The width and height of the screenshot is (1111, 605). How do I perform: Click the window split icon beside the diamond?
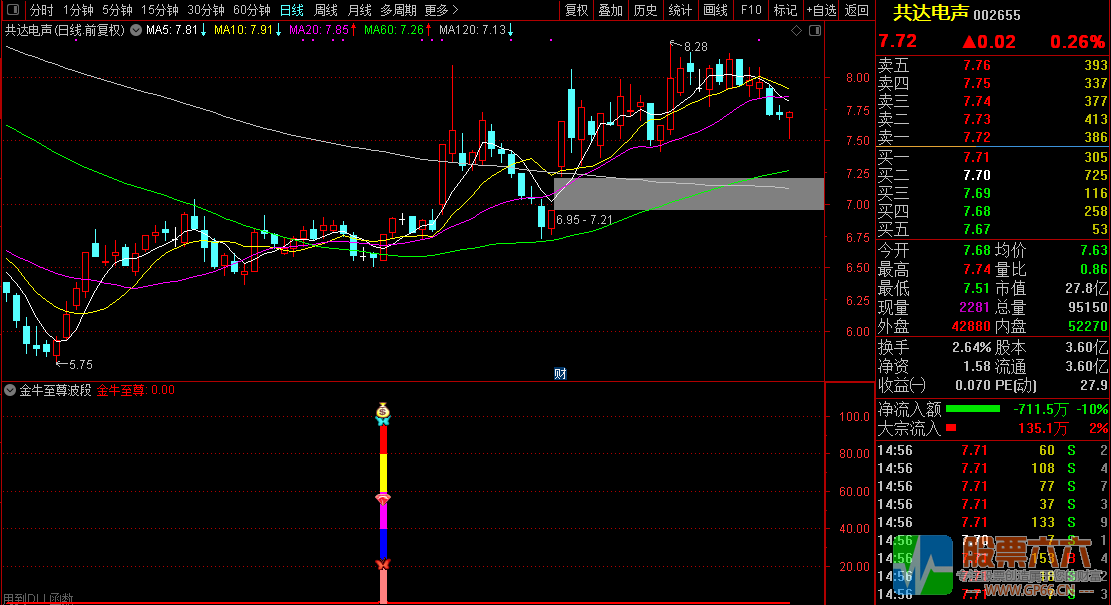[x=811, y=31]
